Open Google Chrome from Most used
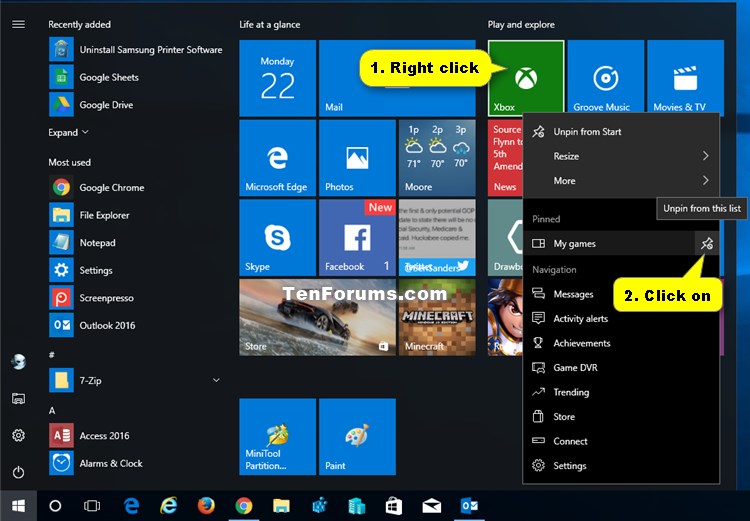 pos(136,188)
